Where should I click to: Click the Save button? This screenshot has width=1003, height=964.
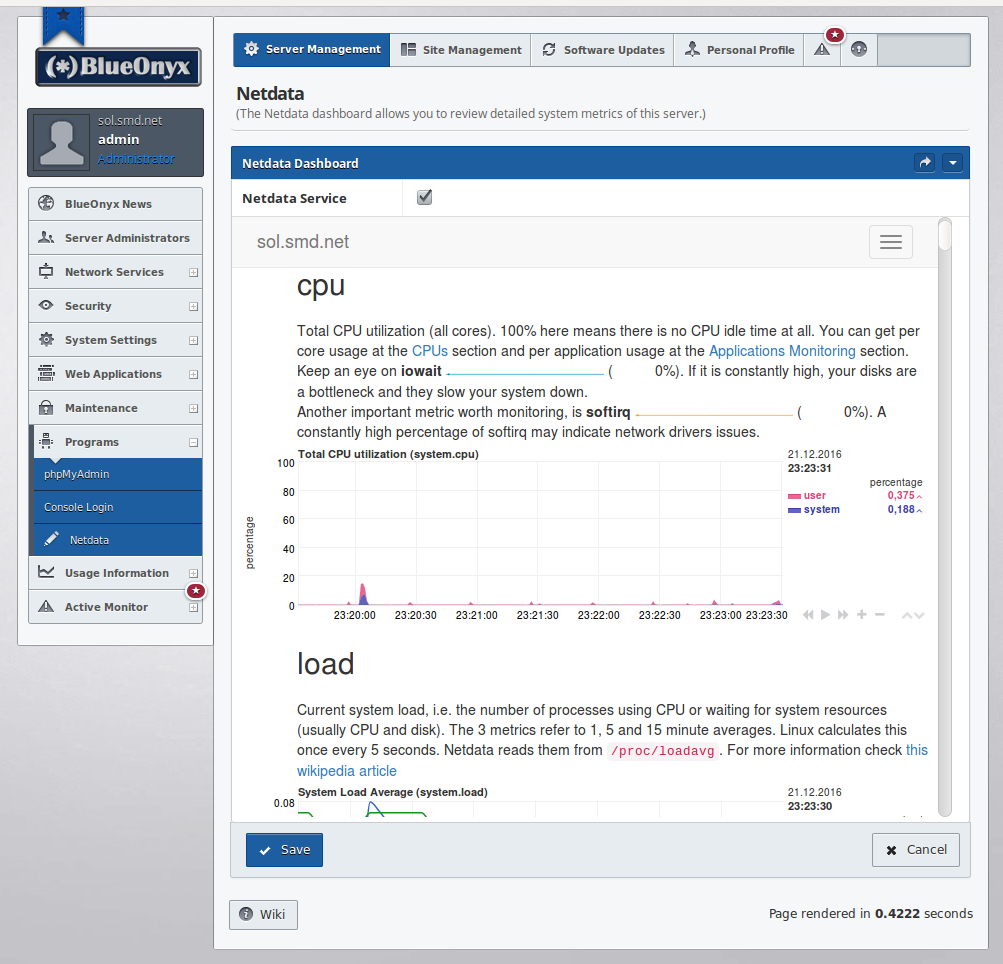(284, 849)
